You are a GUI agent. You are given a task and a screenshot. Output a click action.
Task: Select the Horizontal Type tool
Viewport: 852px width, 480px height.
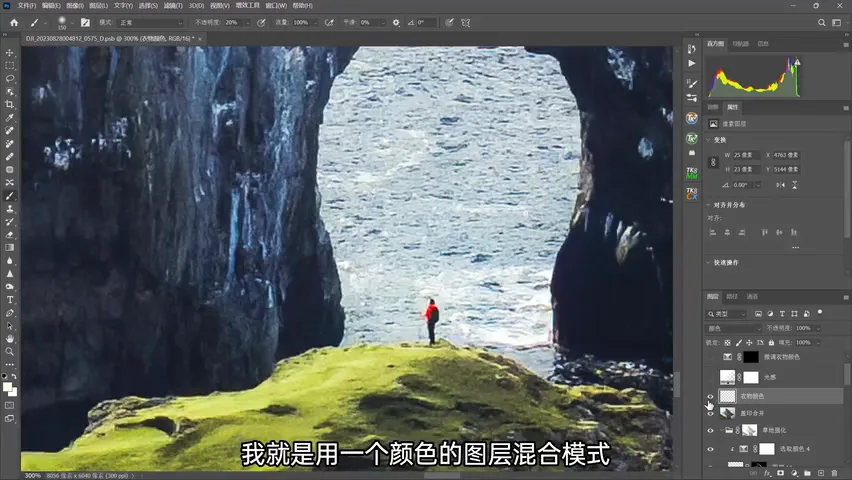tap(10, 300)
